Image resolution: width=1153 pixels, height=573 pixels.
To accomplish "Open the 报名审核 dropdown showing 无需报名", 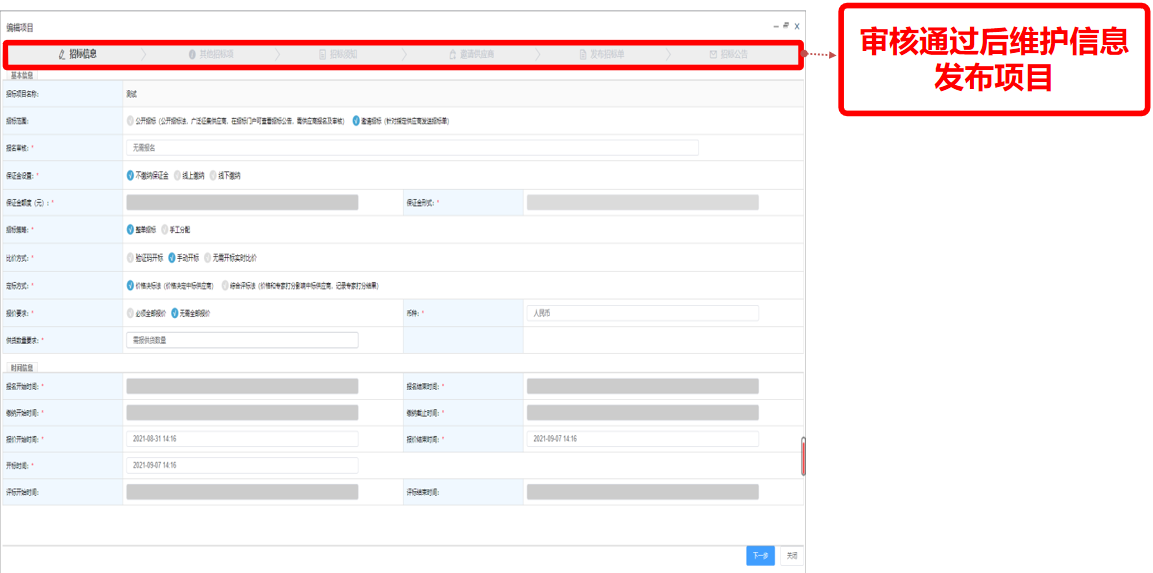I will [x=412, y=147].
